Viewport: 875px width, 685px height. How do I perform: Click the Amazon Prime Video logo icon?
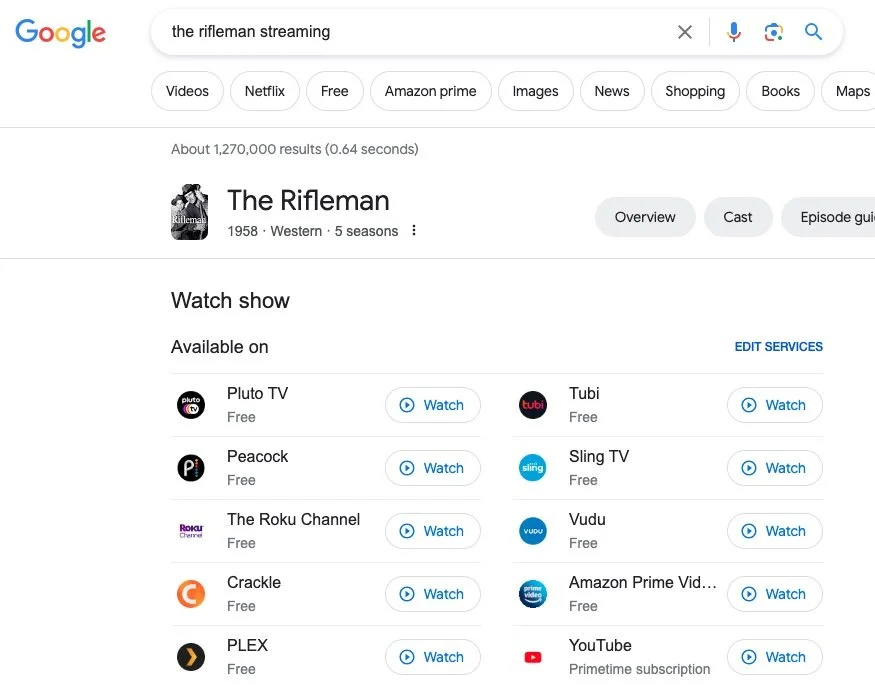pyautogui.click(x=533, y=594)
